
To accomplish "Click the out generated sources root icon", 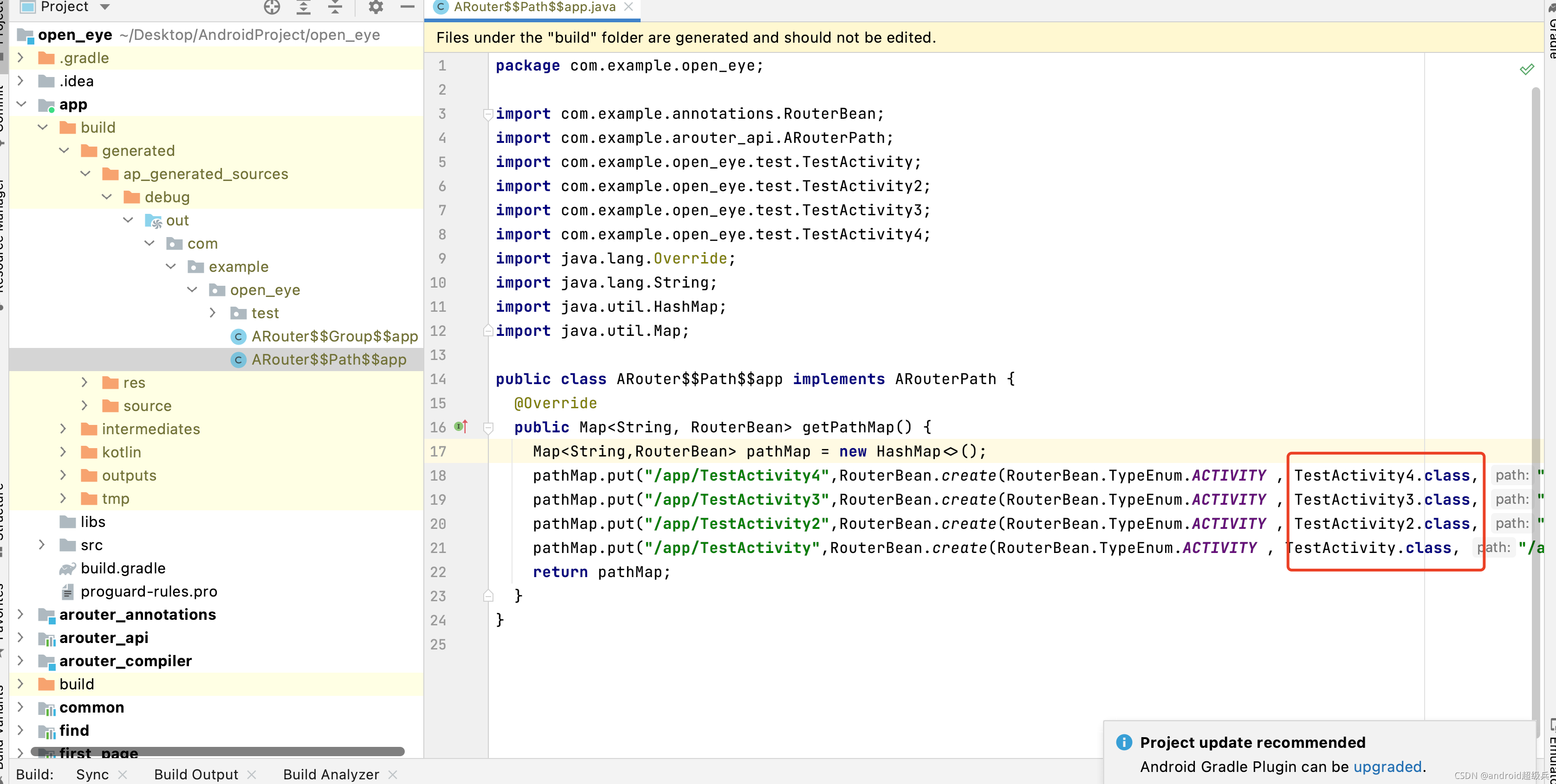I will click(x=154, y=221).
